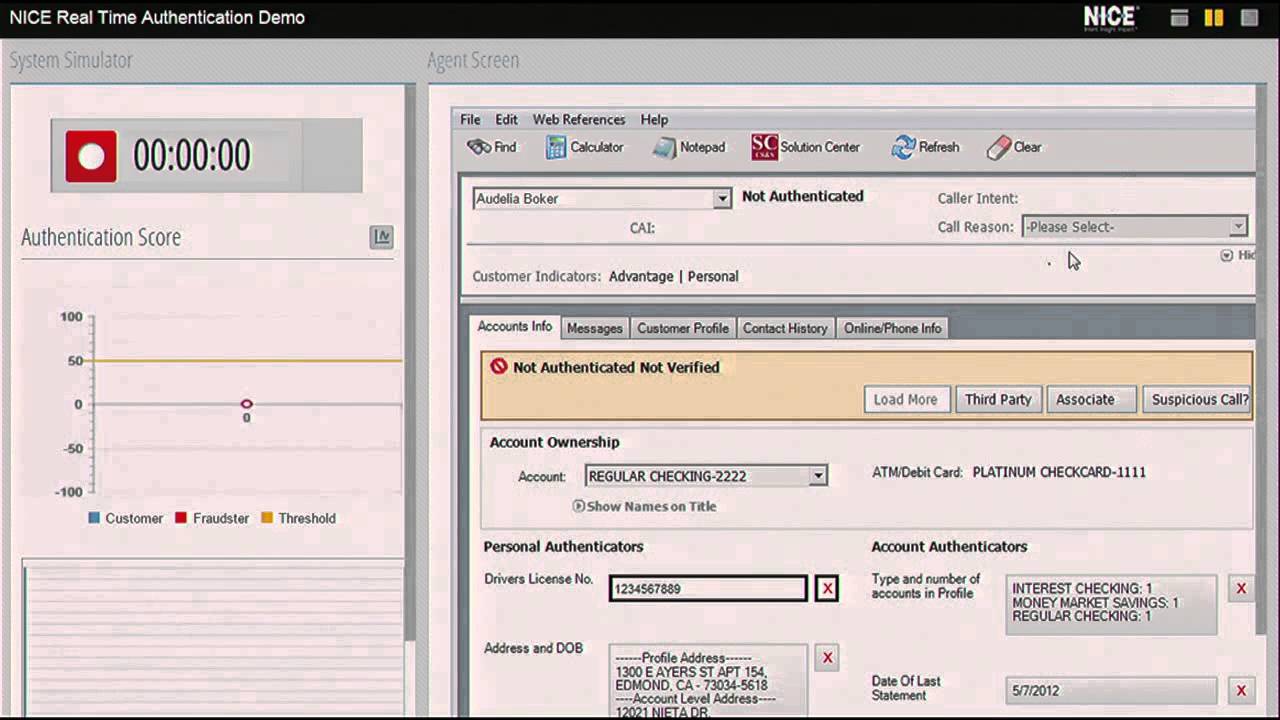Switch to the Online/Phone Info tab
The height and width of the screenshot is (720, 1280).
(x=892, y=328)
